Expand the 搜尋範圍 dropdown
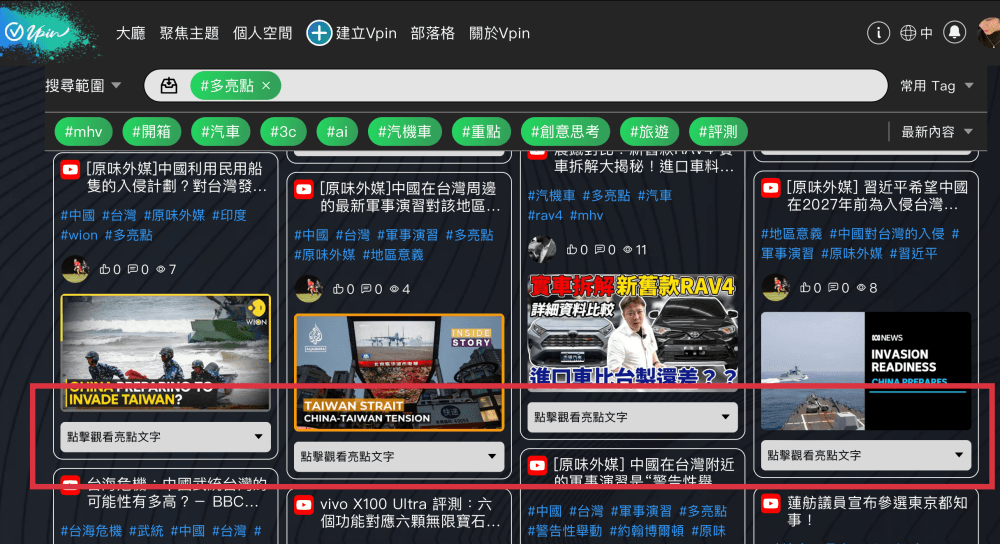Image resolution: width=1000 pixels, height=544 pixels. (83, 85)
